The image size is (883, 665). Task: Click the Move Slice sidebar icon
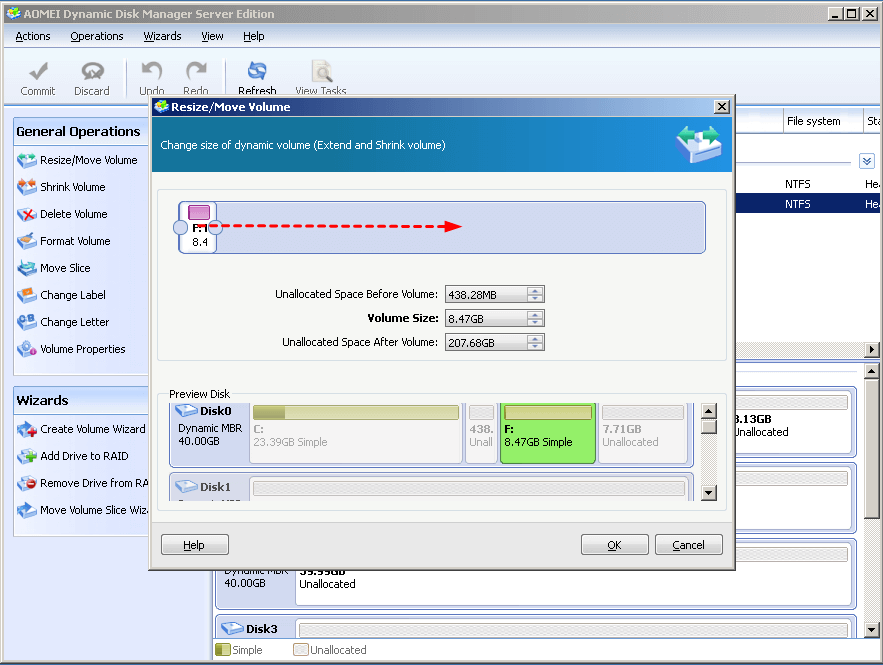(x=26, y=269)
